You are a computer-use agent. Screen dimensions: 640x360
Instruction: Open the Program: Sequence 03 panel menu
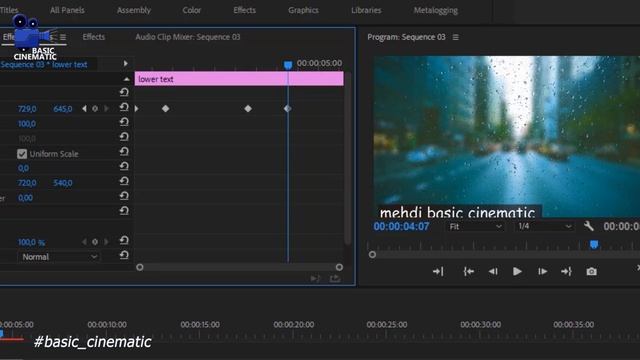456,37
